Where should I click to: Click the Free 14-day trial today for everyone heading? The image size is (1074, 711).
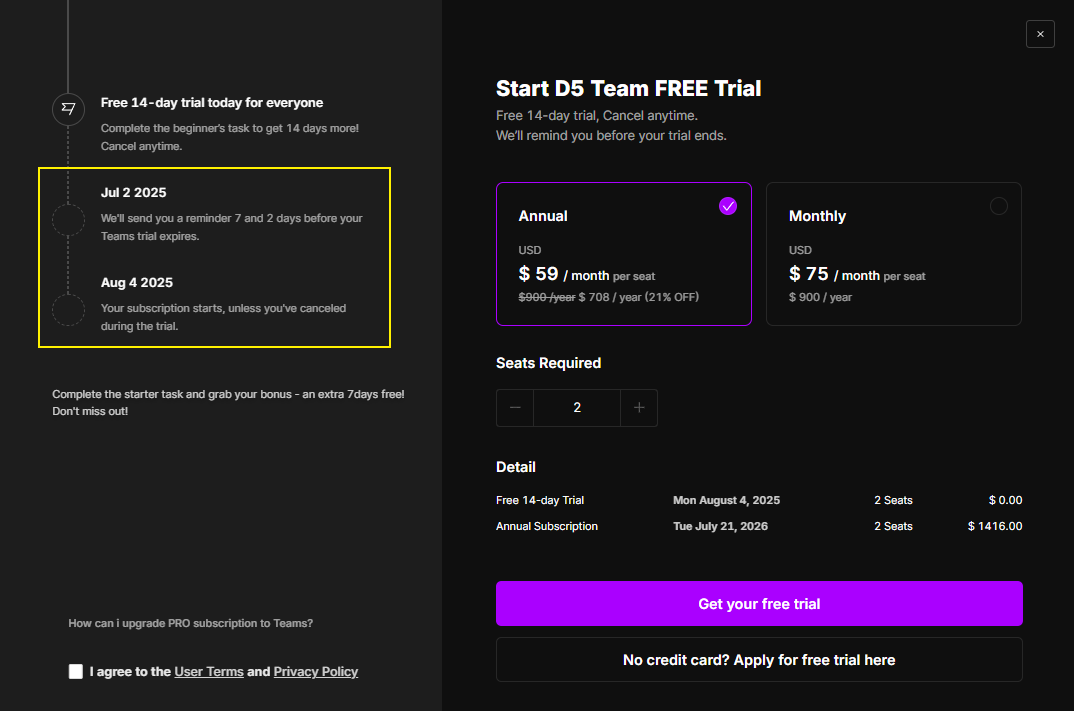click(212, 103)
